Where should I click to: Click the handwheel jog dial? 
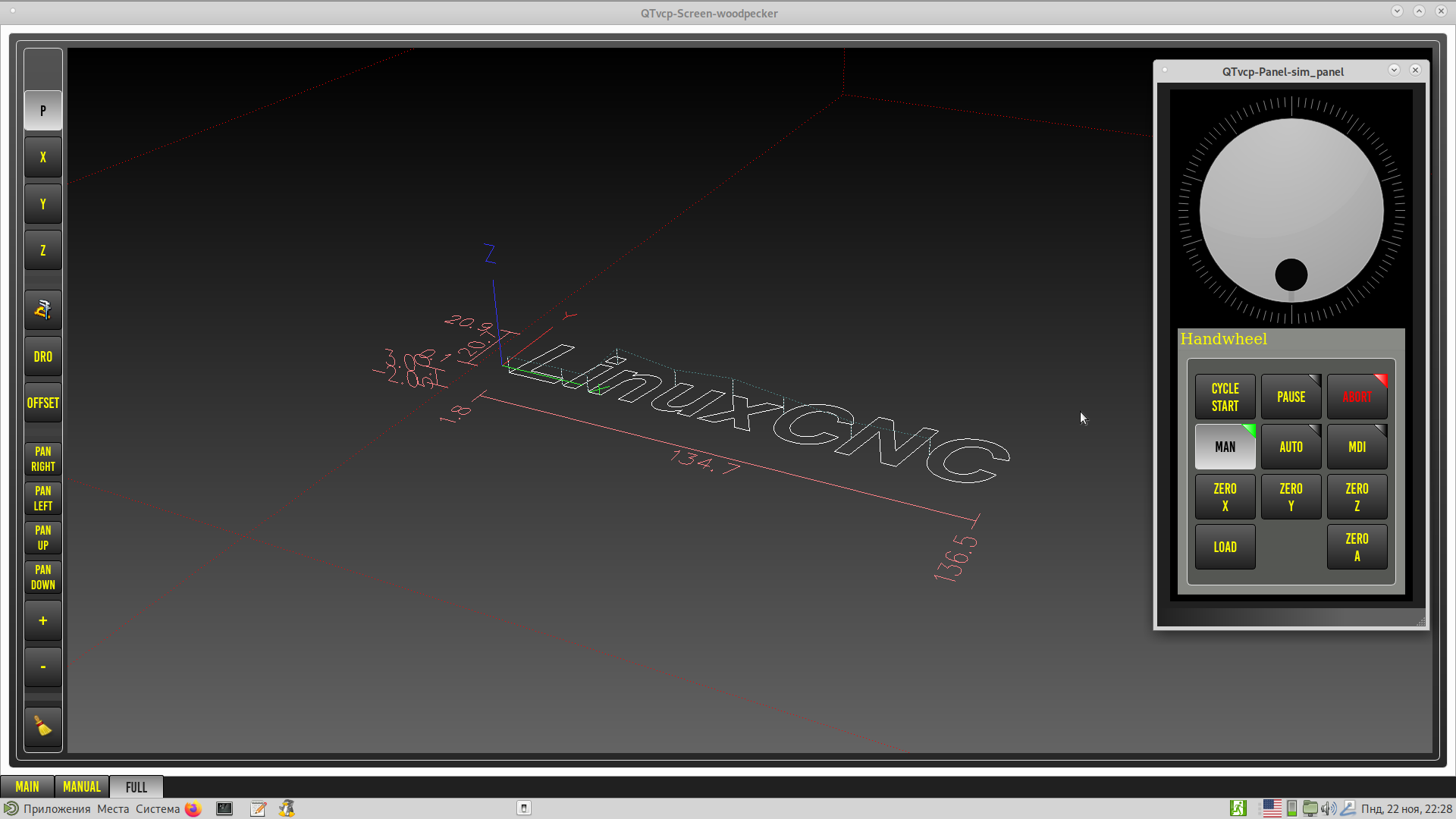pyautogui.click(x=1291, y=210)
